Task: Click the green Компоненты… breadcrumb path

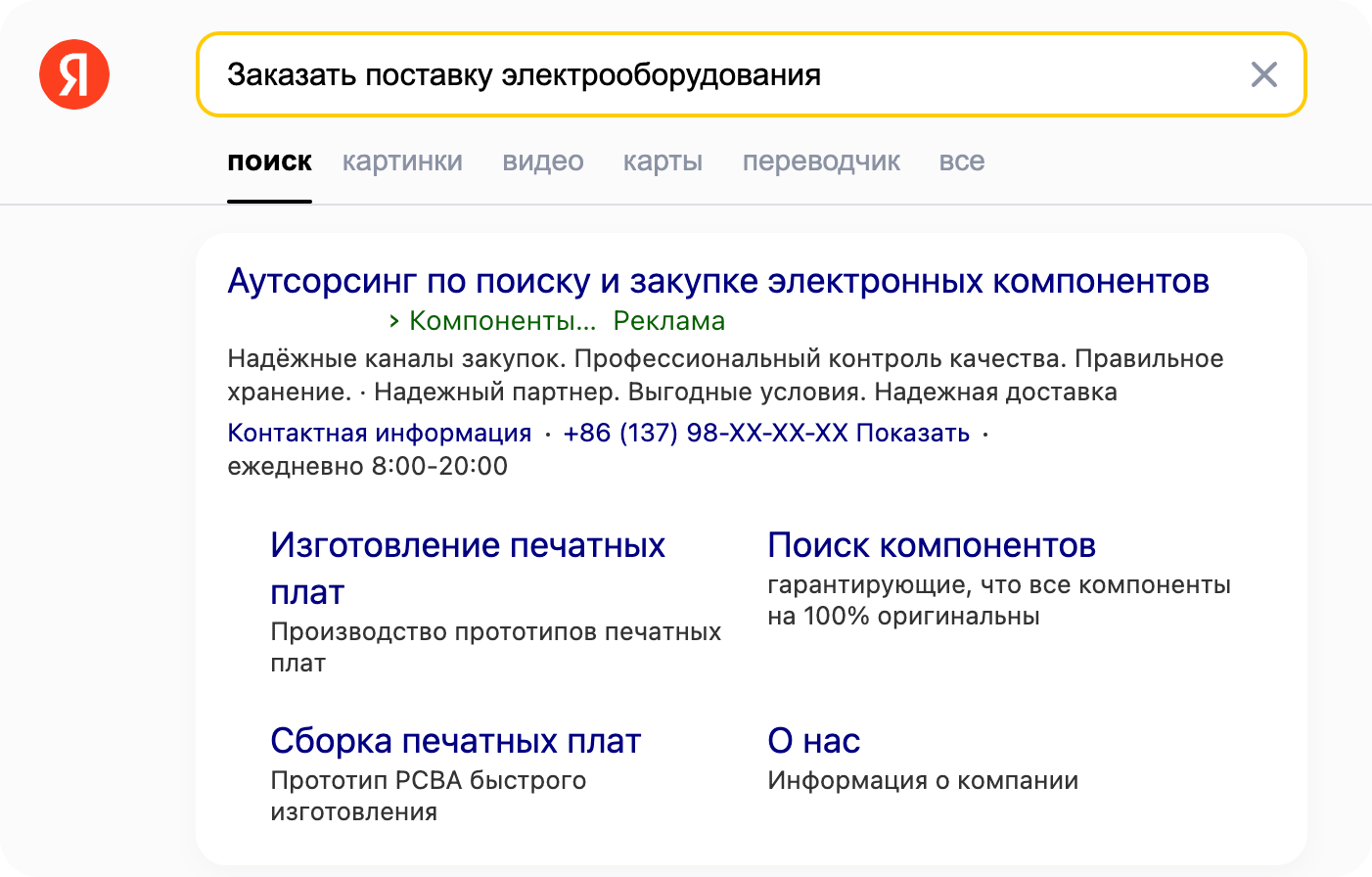Action: tap(501, 321)
